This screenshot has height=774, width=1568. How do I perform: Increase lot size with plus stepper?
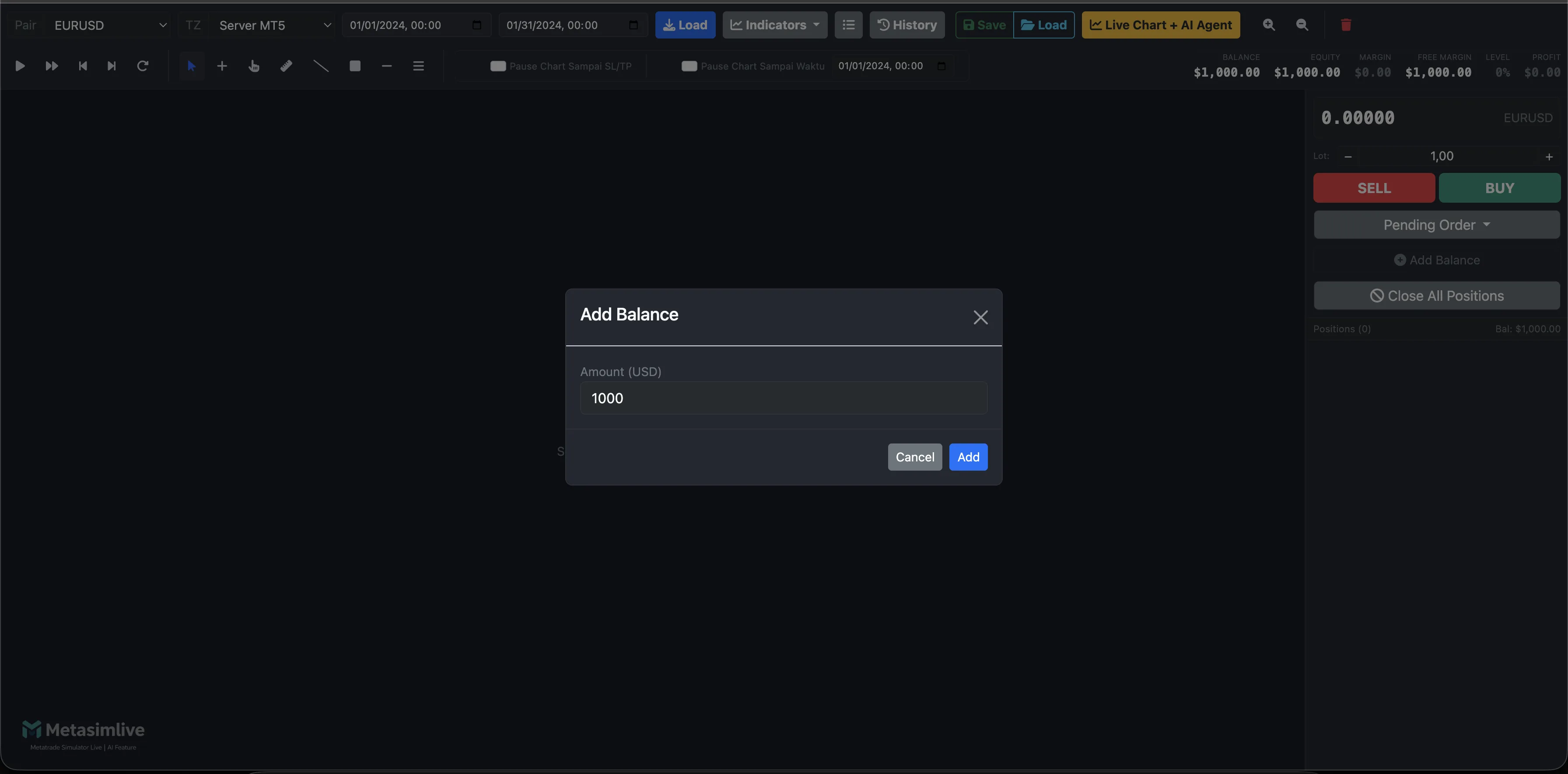click(x=1548, y=156)
